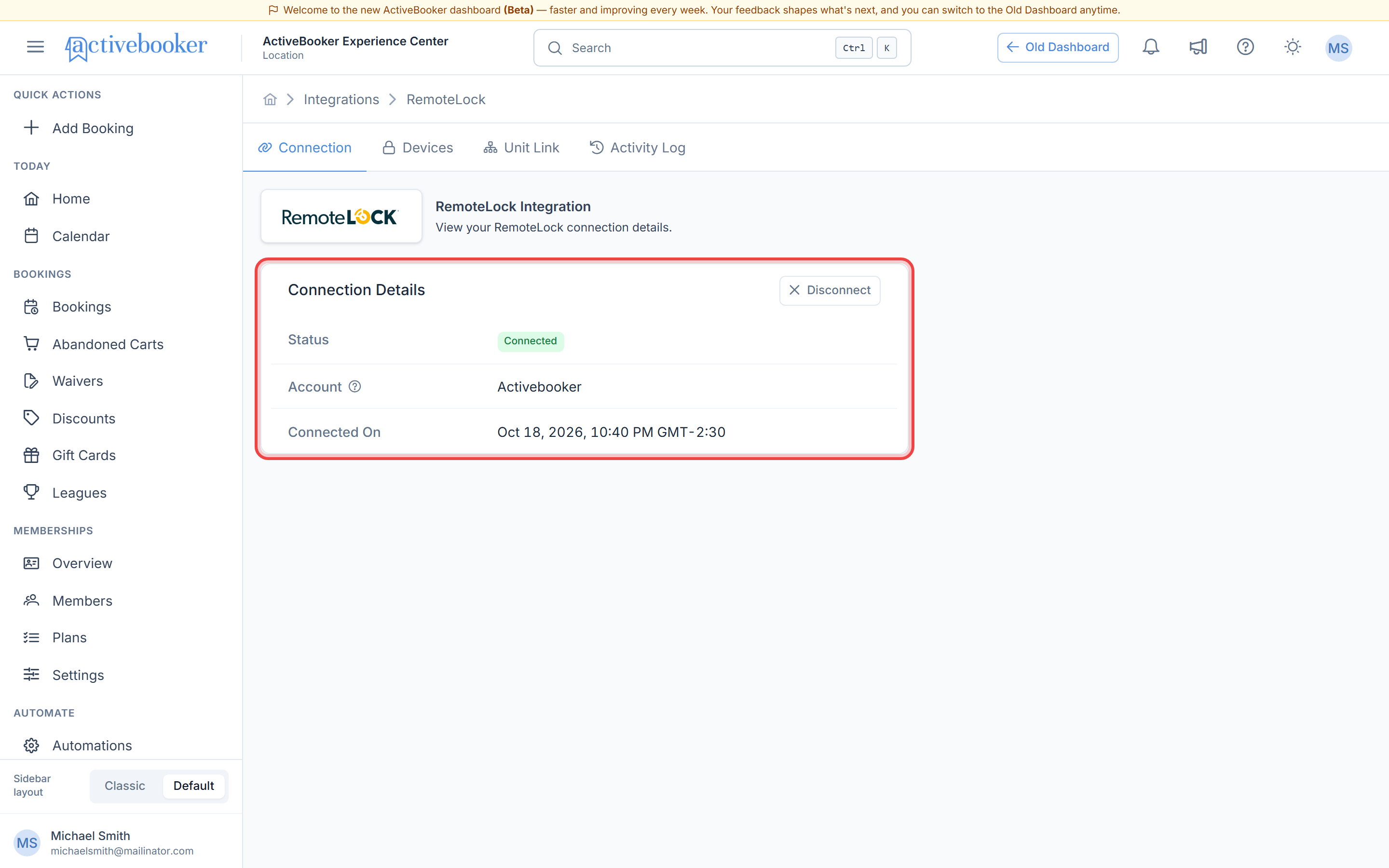Open the notifications bell
This screenshot has width=1389, height=868.
[x=1150, y=47]
